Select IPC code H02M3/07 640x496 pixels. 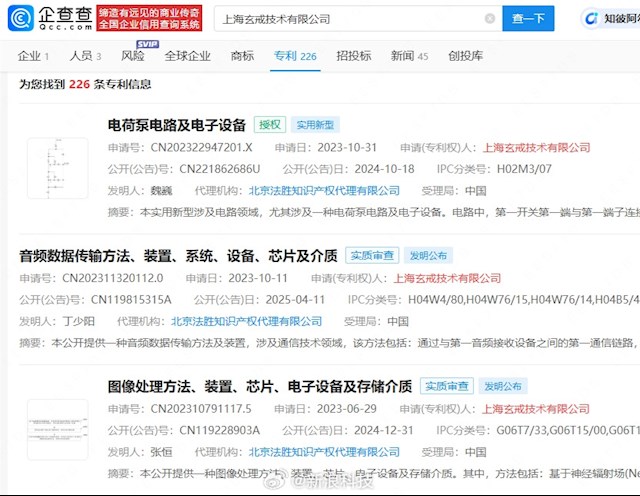[524, 169]
